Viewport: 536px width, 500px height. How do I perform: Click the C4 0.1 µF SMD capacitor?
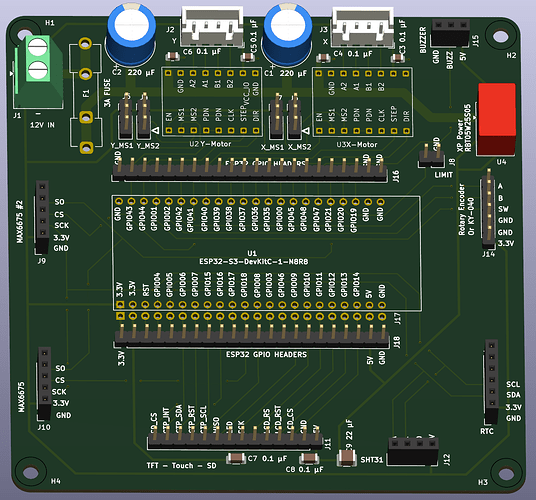(323, 58)
